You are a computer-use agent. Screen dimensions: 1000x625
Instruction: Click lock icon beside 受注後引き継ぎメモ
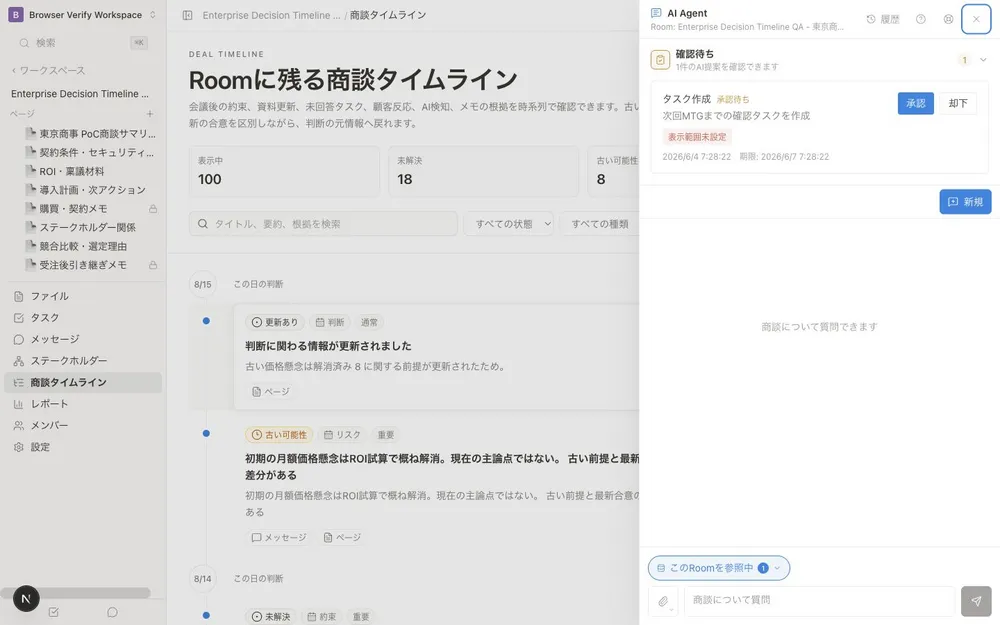153,265
